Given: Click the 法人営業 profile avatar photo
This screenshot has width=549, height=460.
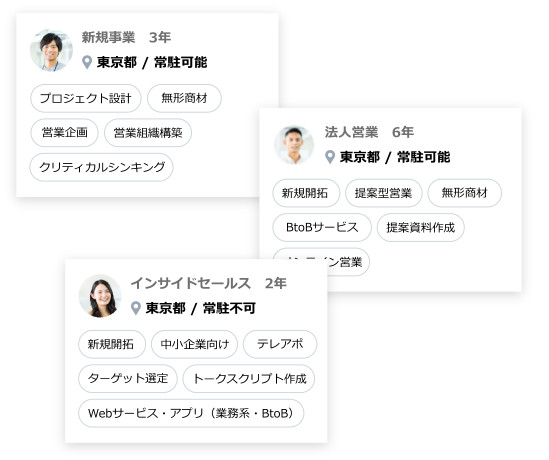Looking at the screenshot, I should 294,145.
